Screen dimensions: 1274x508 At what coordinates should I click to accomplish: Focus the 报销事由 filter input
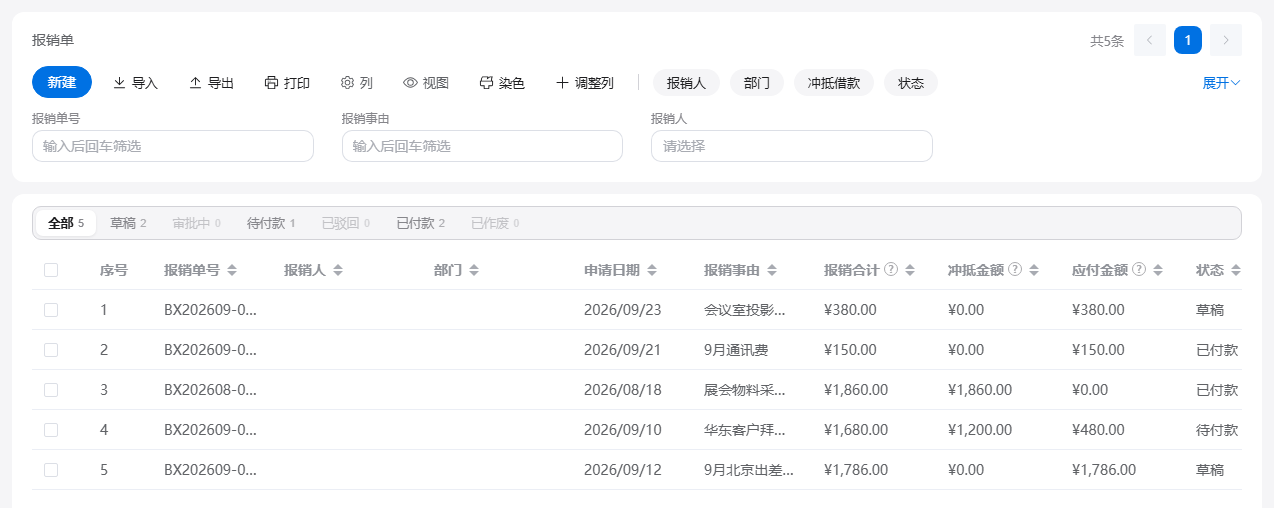[x=482, y=146]
